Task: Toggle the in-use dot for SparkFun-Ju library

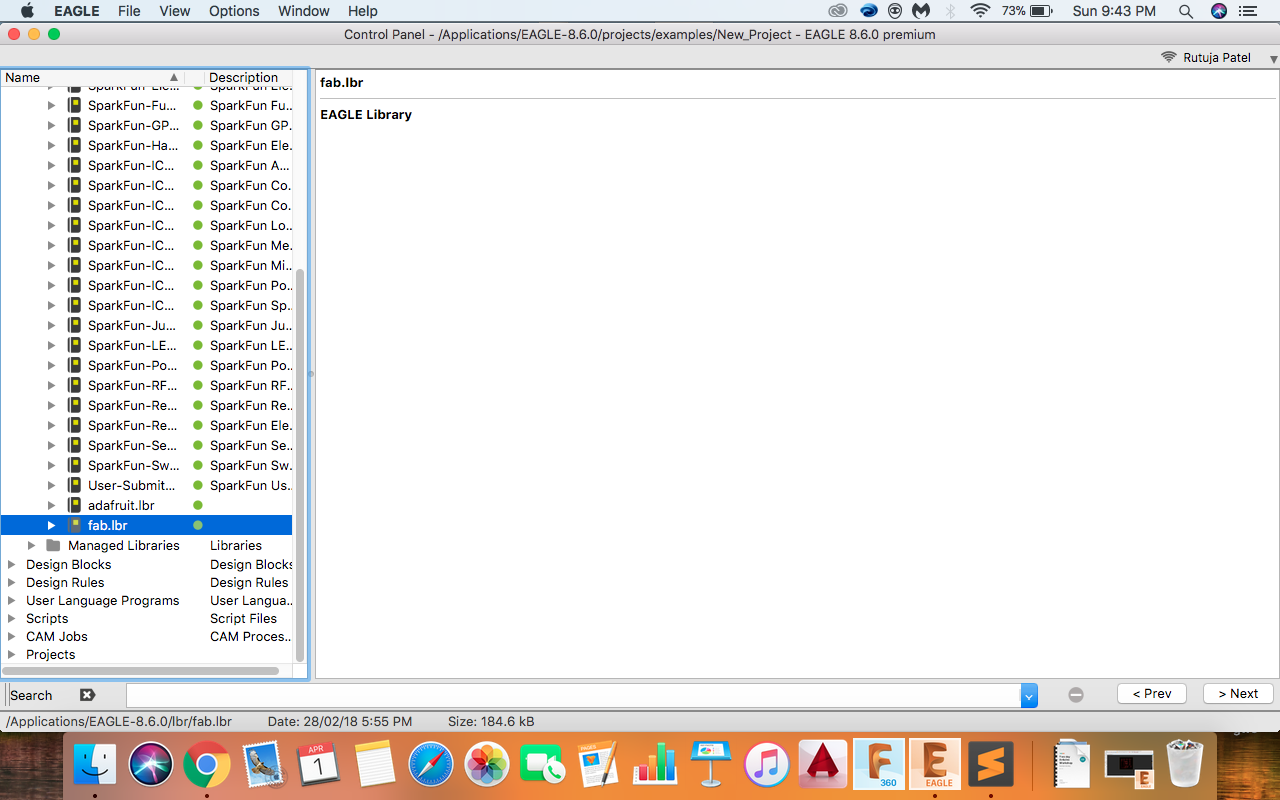Action: pyautogui.click(x=198, y=325)
